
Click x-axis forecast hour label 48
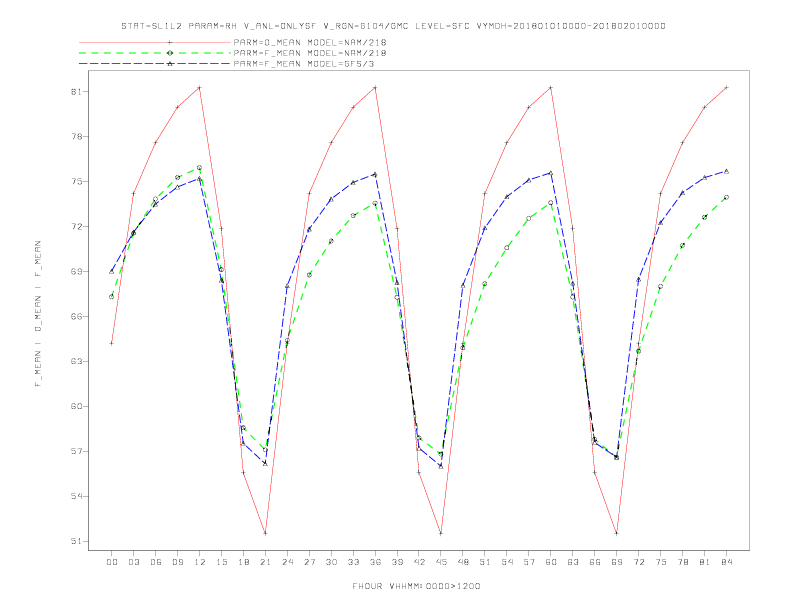[x=463, y=562]
